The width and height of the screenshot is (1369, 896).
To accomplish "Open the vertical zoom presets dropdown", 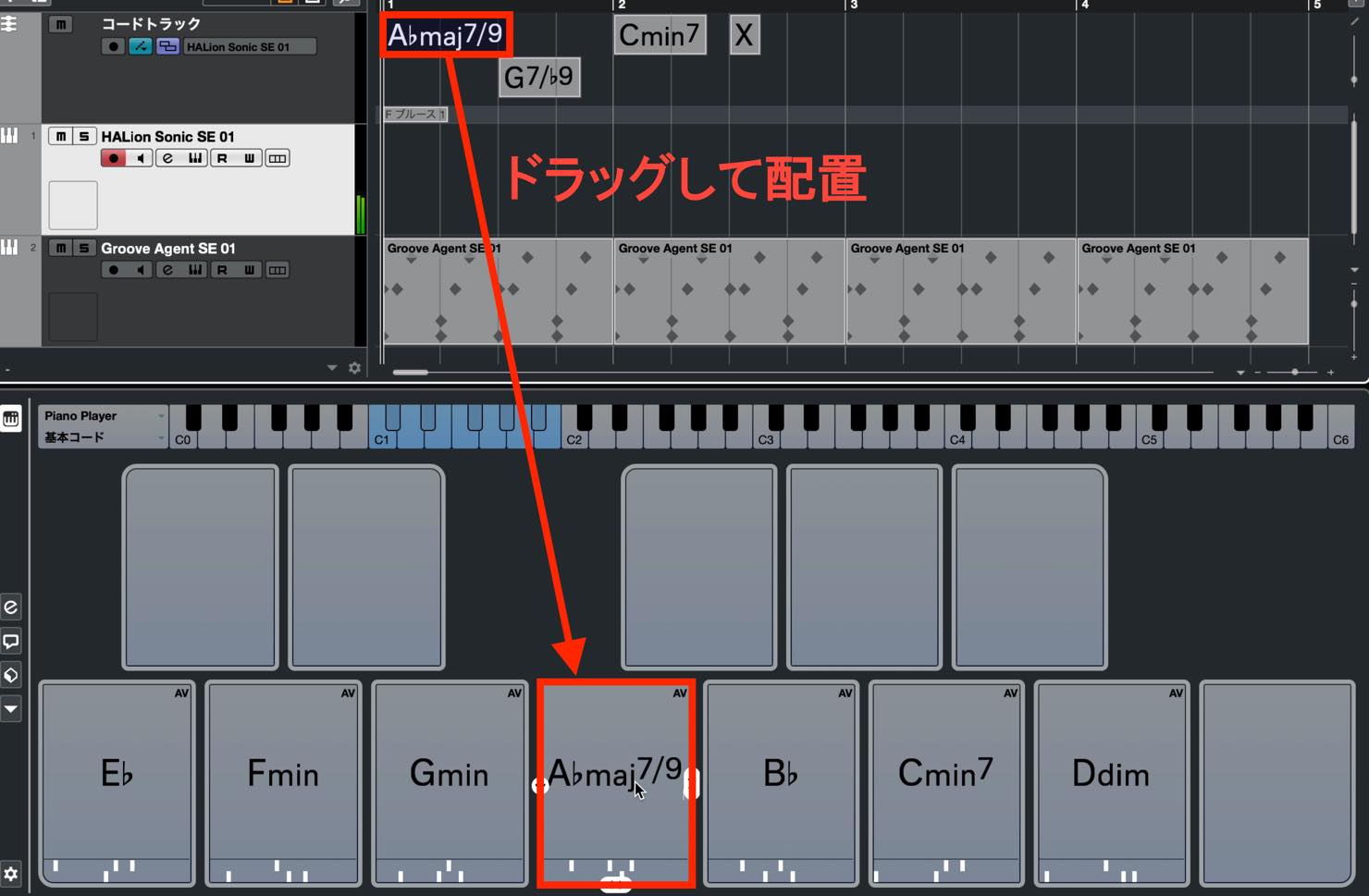I will 1354,270.
